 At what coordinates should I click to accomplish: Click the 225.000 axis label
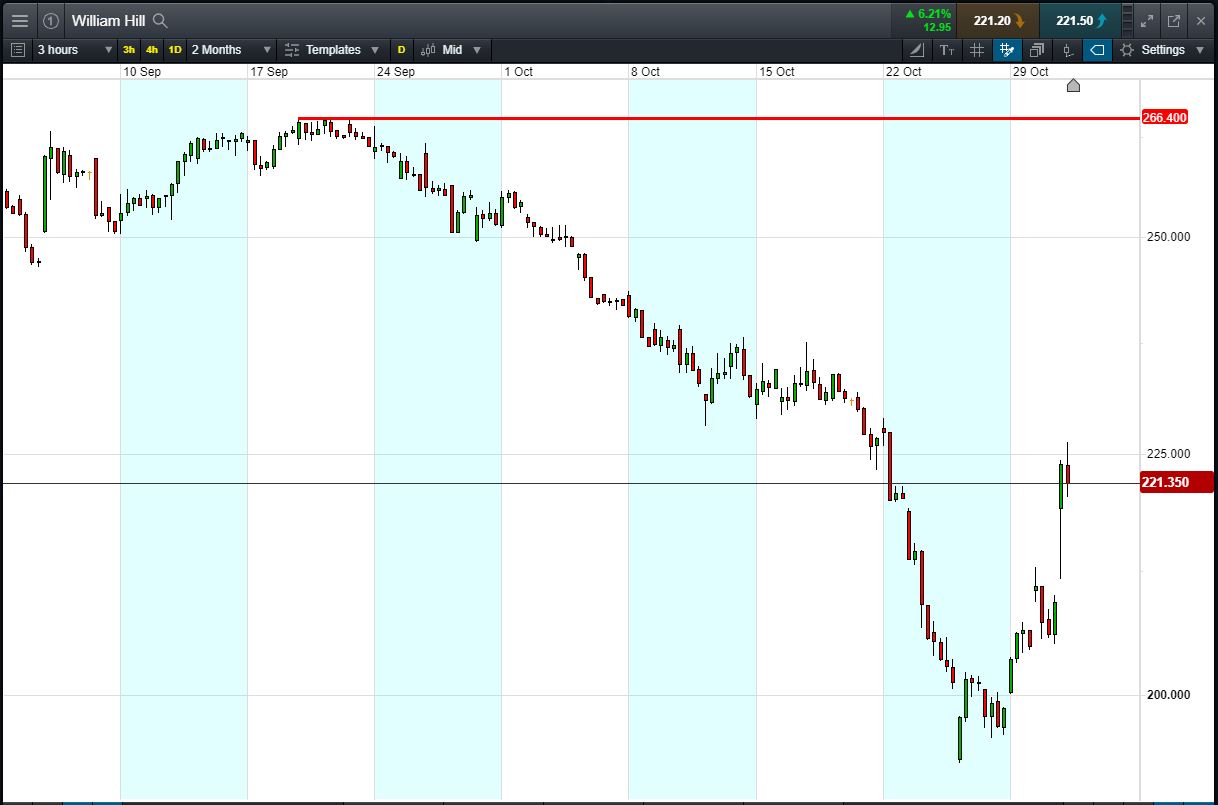(x=1167, y=454)
